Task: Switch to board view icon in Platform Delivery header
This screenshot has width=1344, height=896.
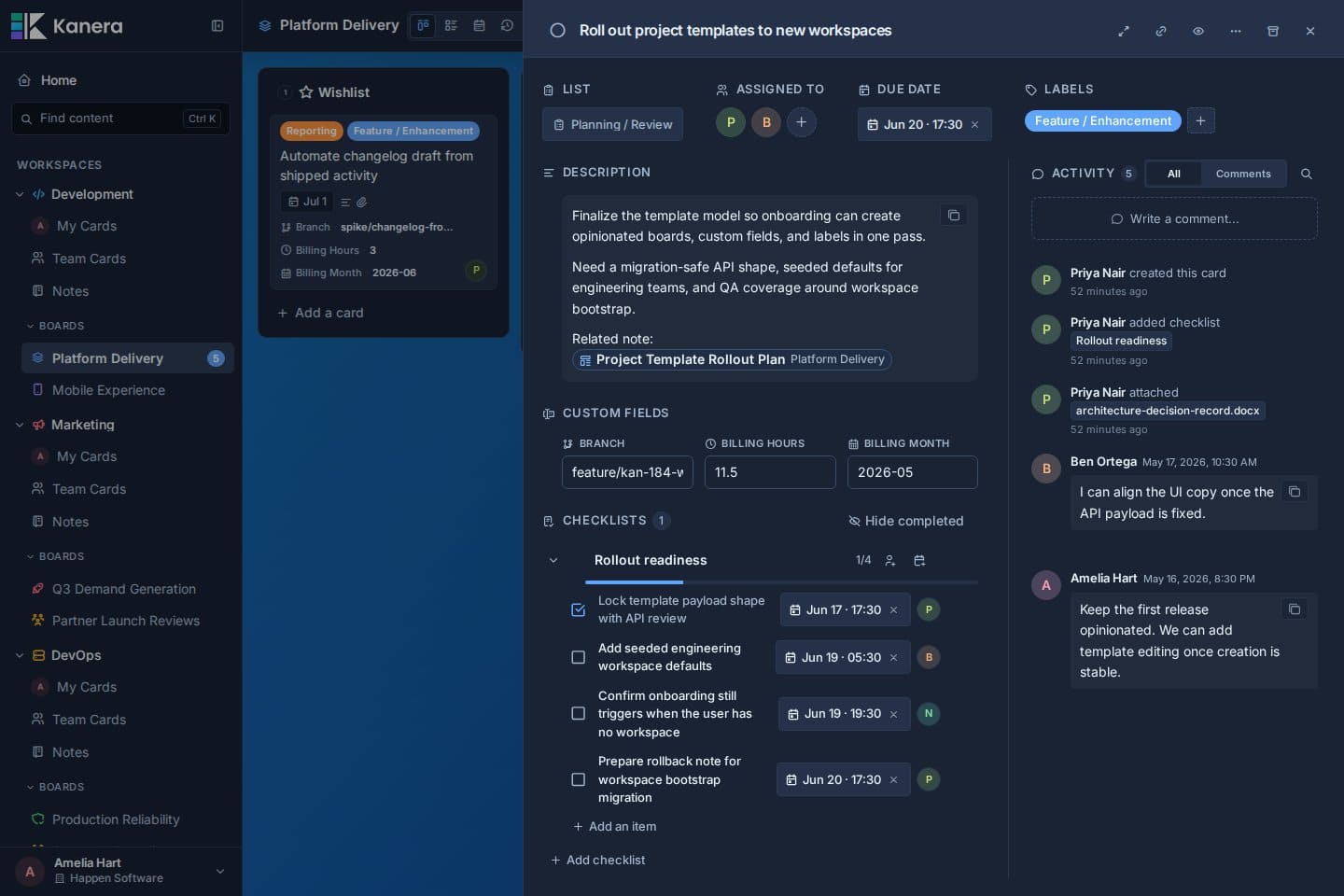Action: (x=423, y=26)
